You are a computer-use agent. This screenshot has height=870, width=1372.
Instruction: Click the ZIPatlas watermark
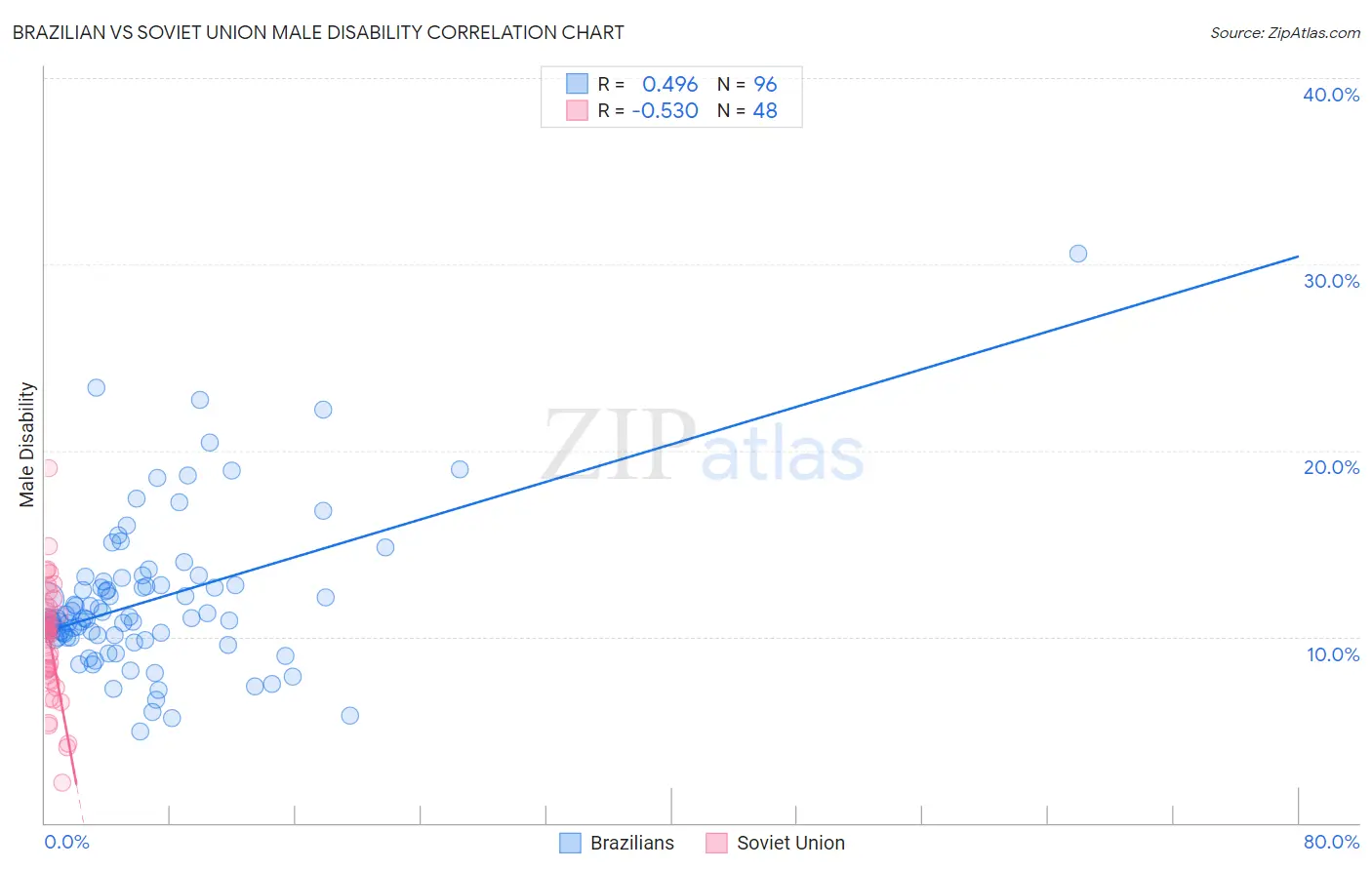704,447
